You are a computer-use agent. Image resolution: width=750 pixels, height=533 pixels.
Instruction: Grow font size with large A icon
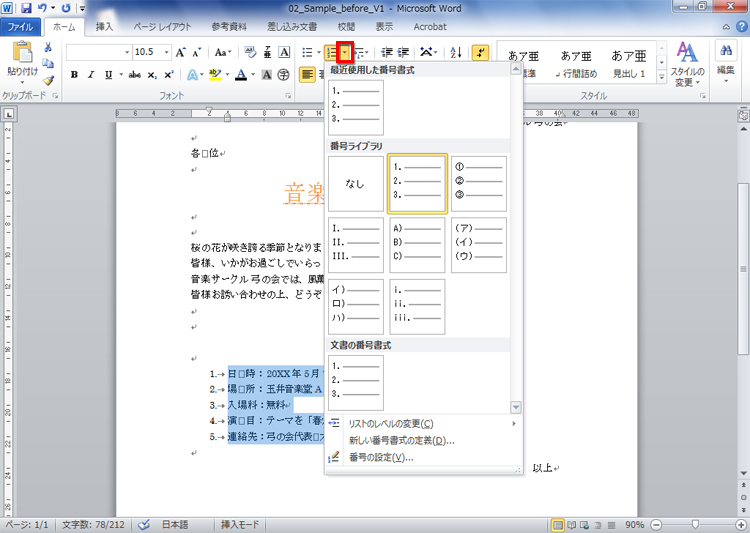click(180, 52)
